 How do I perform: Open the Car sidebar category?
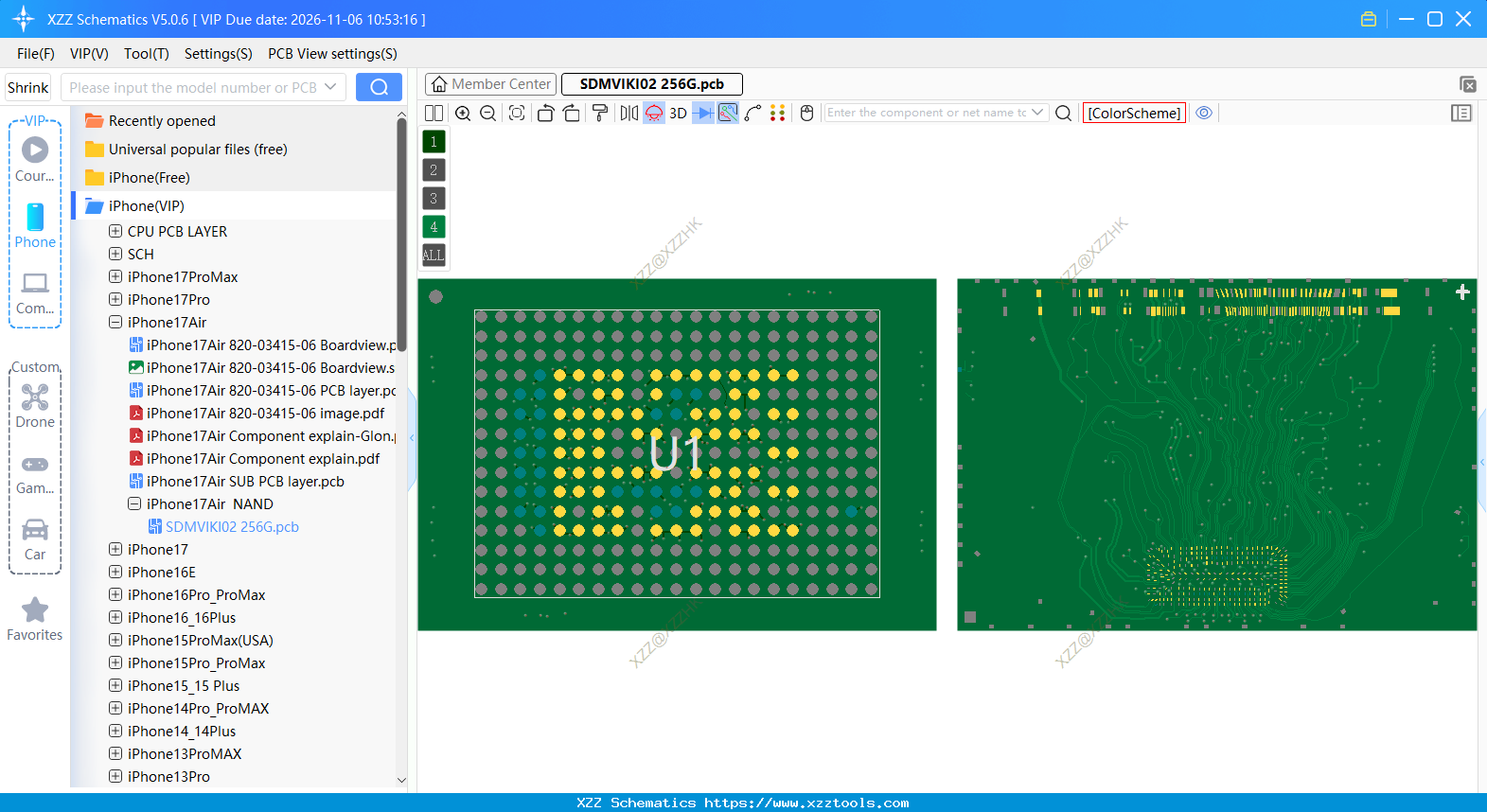[35, 539]
